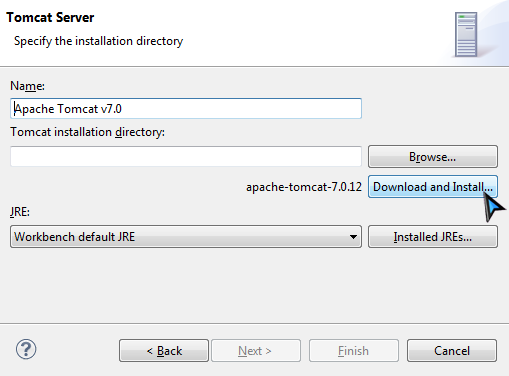
Task: Click the 'Name:' label
Action: pyautogui.click(x=27, y=86)
